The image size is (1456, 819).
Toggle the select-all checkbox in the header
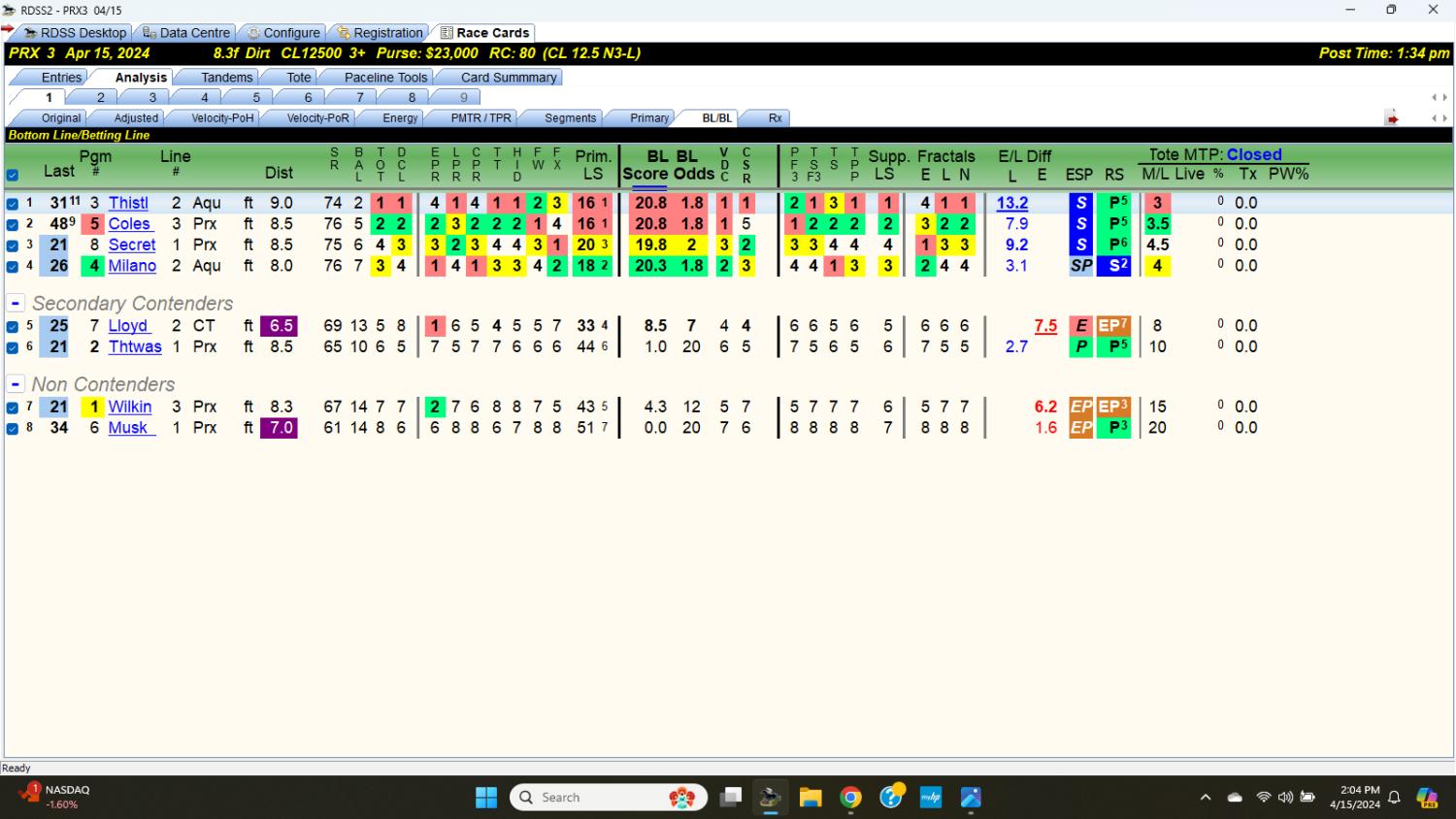(12, 176)
